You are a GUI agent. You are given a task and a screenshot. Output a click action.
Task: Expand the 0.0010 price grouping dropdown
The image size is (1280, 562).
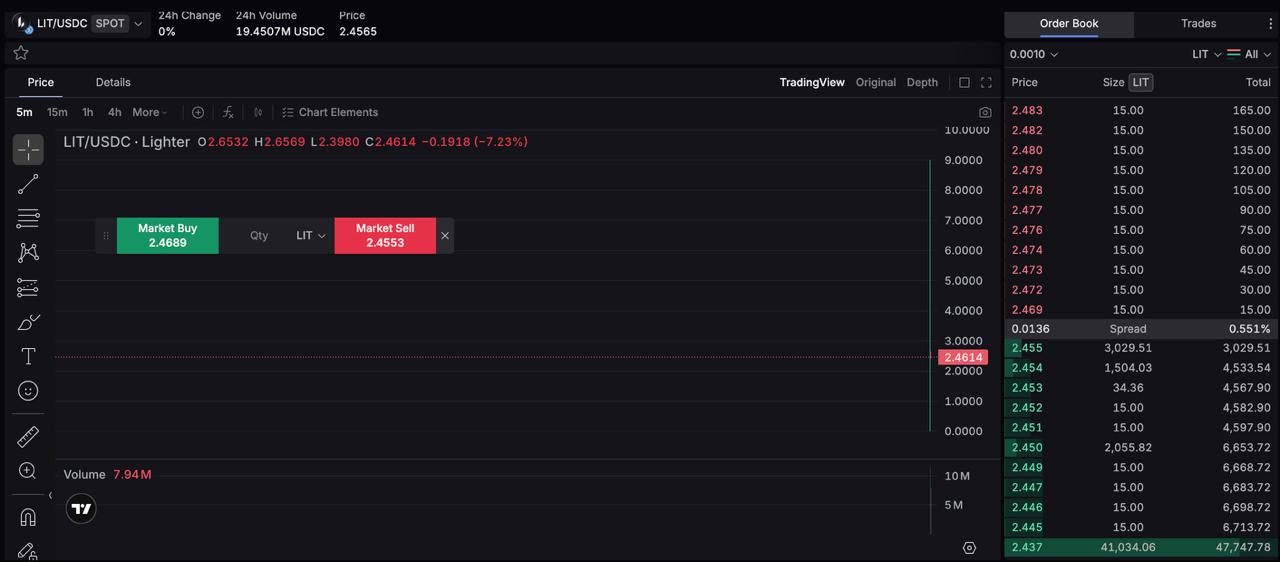1034,54
